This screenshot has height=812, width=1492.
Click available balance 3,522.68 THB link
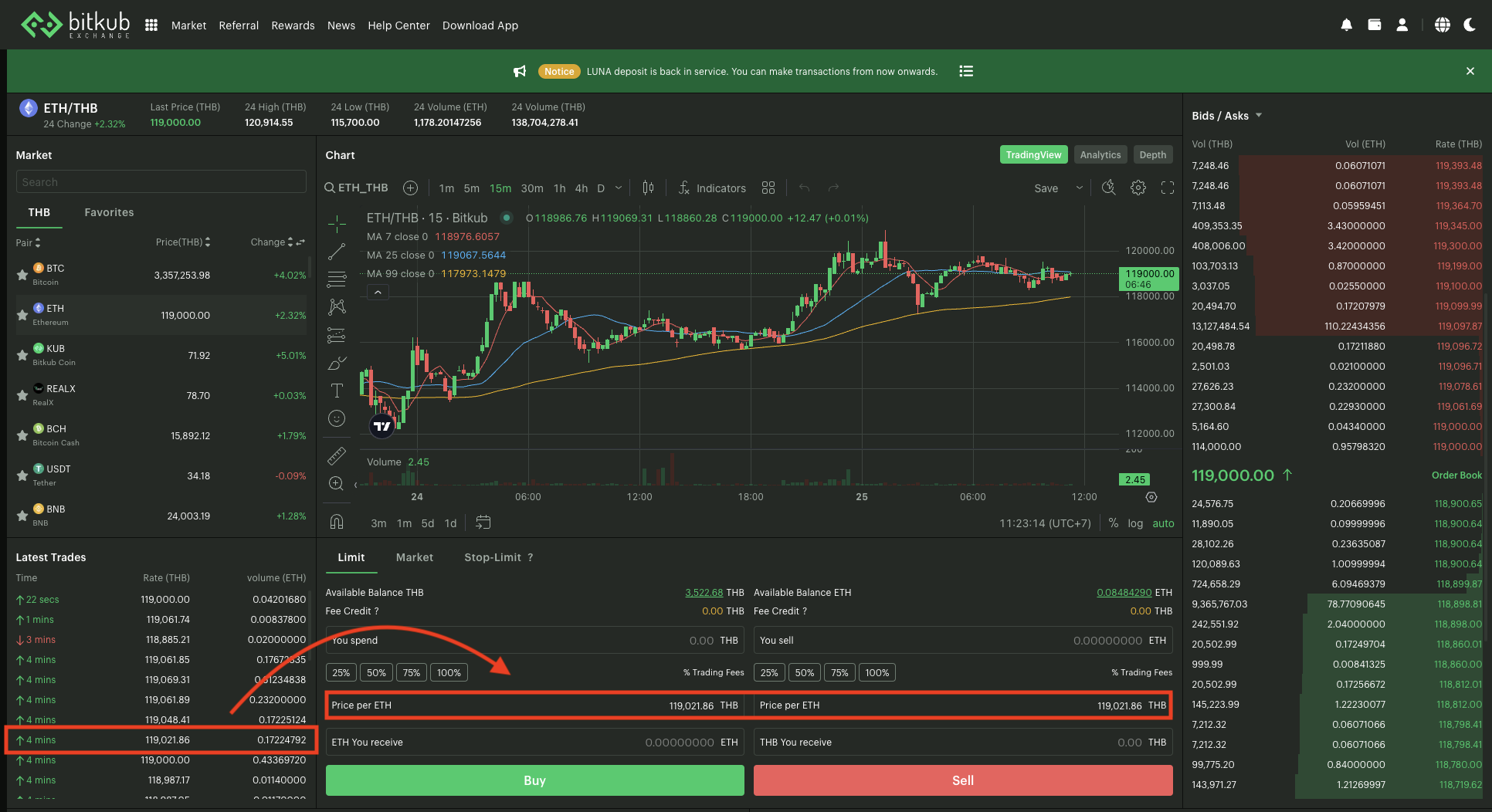point(704,592)
